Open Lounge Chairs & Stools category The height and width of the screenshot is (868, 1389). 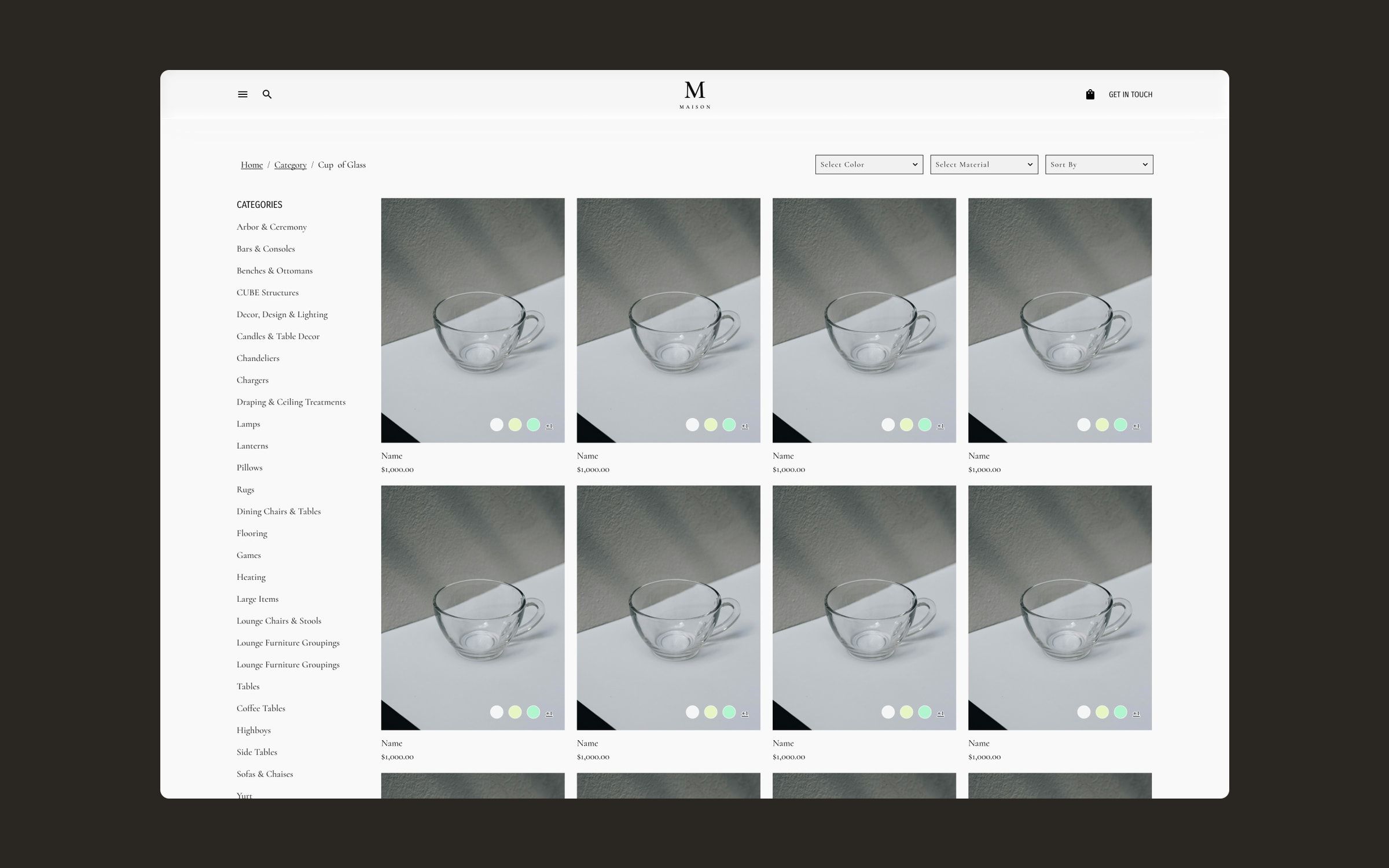tap(278, 621)
